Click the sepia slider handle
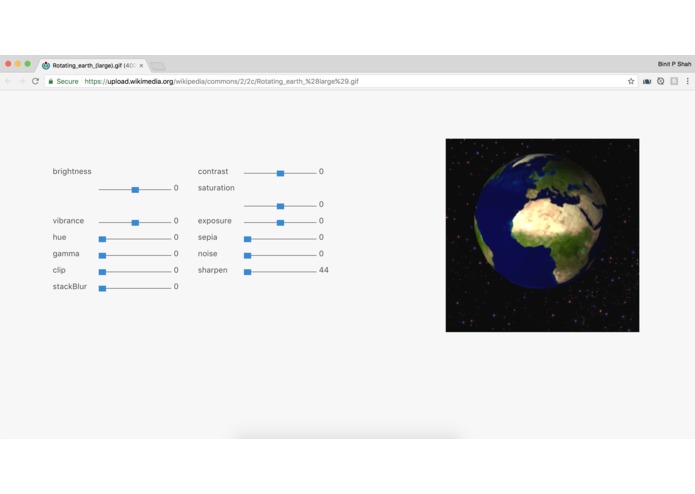This screenshot has height=494, width=695. (x=248, y=239)
